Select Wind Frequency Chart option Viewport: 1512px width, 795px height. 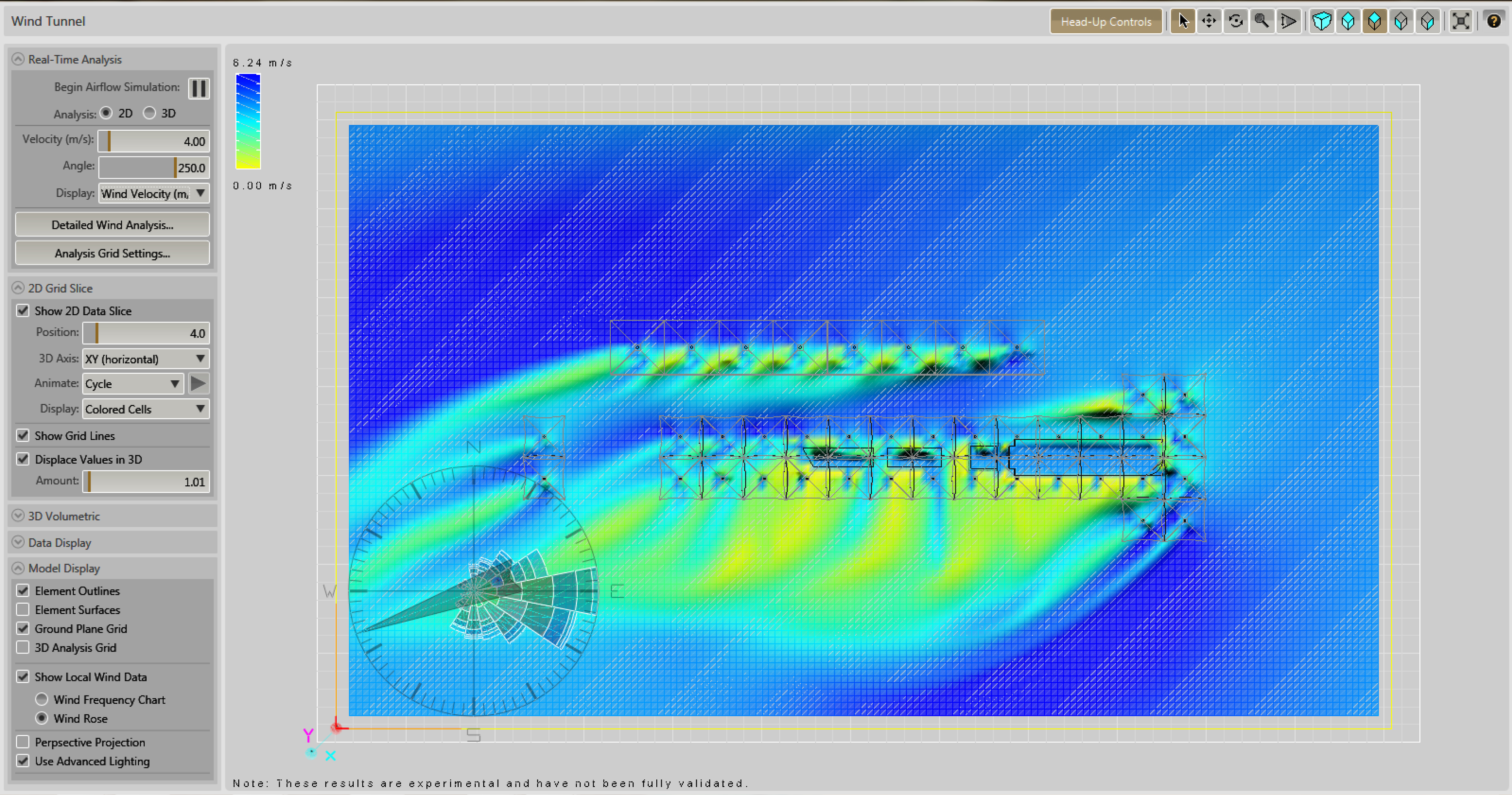[42, 699]
